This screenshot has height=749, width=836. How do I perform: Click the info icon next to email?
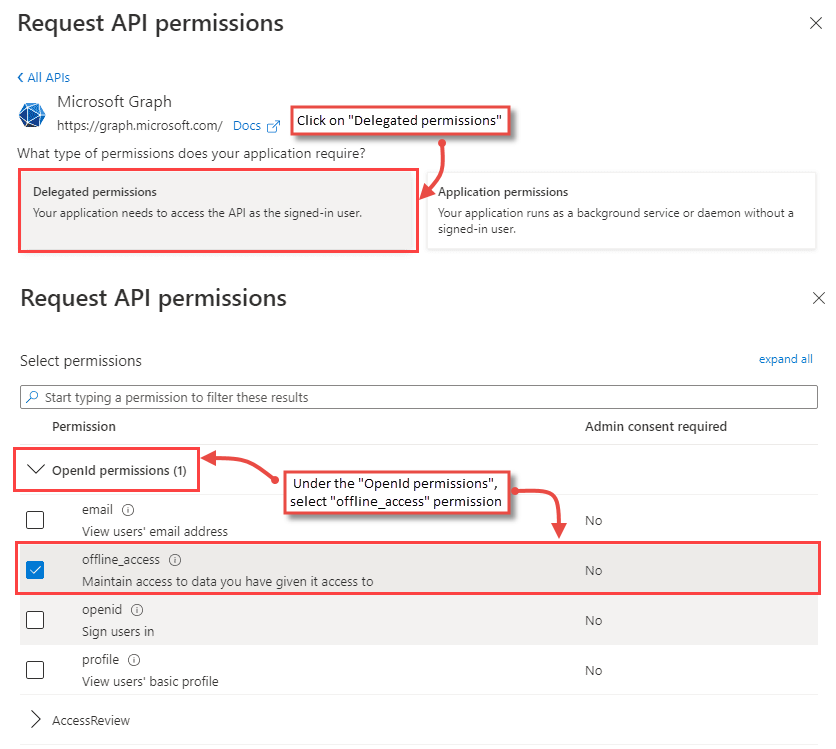(x=128, y=510)
